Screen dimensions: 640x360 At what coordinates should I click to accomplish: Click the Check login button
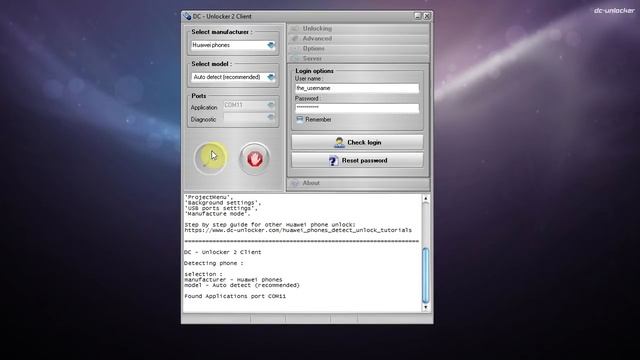[x=358, y=142]
